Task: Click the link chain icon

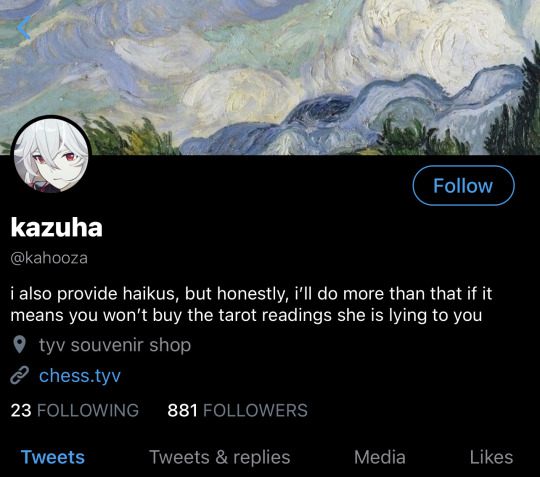Action: [20, 376]
